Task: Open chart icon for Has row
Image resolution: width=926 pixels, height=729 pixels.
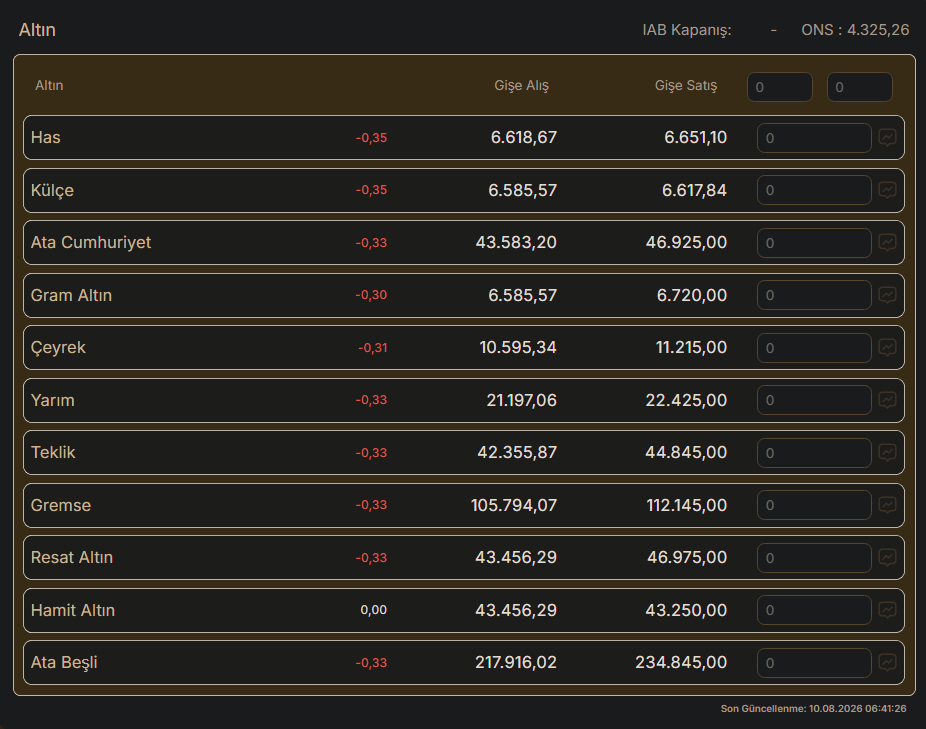Action: point(887,138)
